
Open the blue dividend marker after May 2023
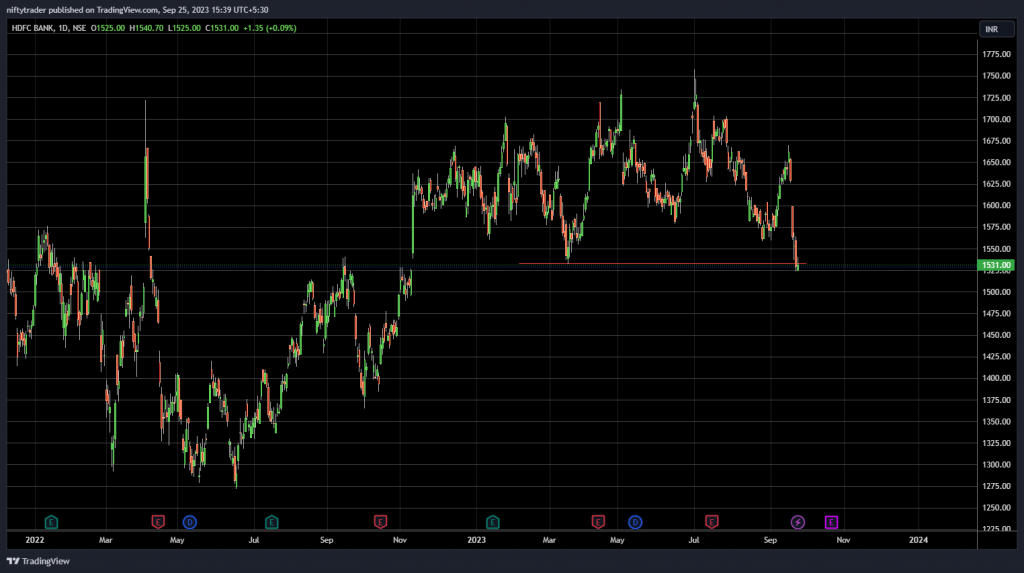point(635,522)
